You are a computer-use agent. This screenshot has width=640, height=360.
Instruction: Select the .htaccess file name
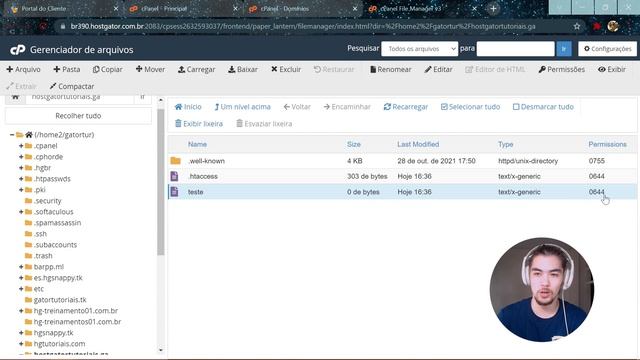pyautogui.click(x=203, y=176)
